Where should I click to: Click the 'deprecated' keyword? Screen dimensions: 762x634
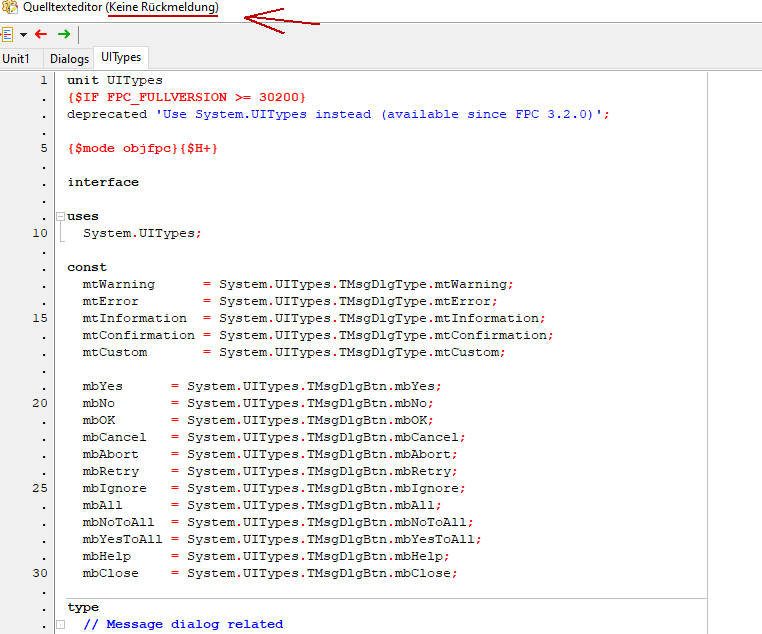(x=107, y=114)
